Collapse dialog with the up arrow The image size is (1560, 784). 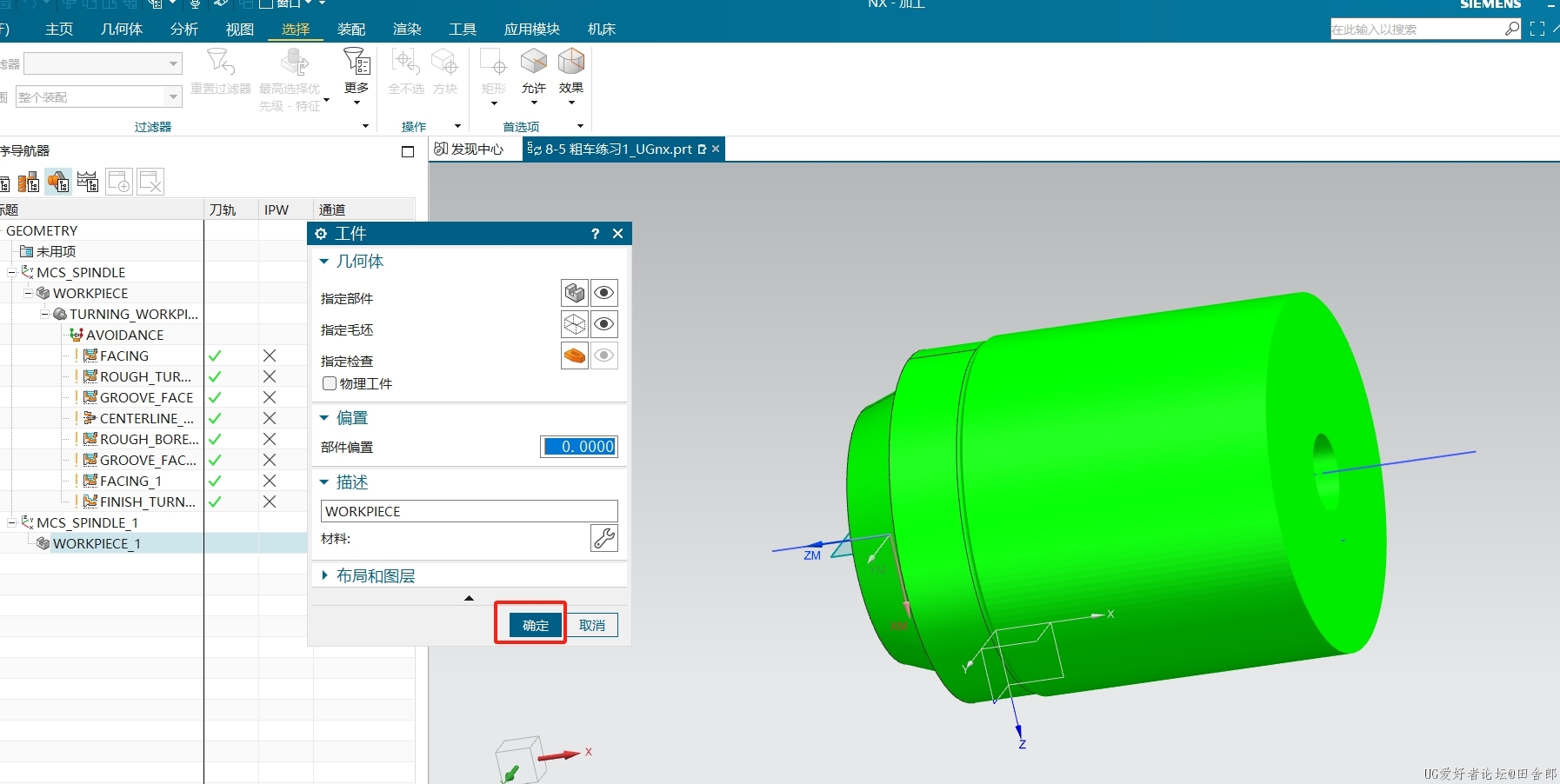pyautogui.click(x=470, y=598)
